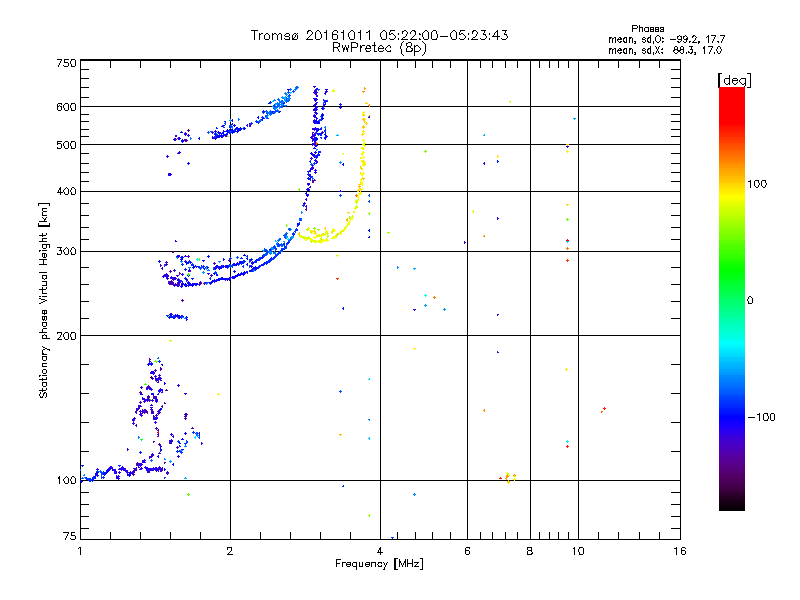The width and height of the screenshot is (800, 600).
Task: Click the height axis tick label "200"
Action: click(66, 335)
